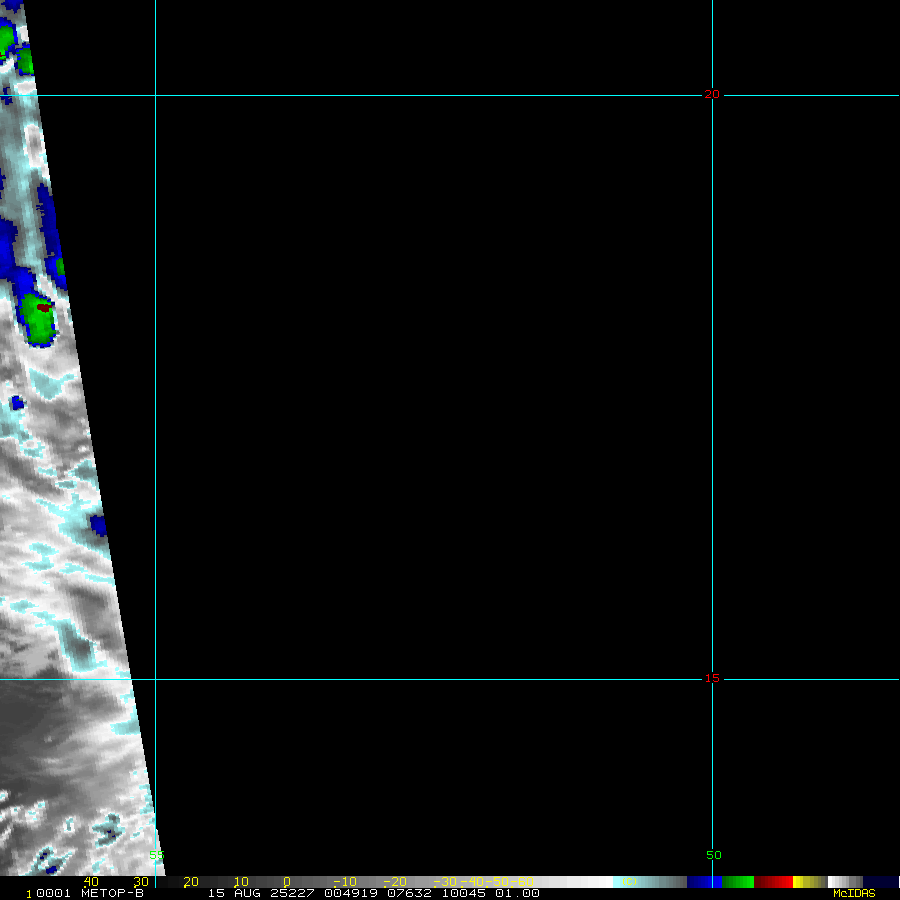Pick the red segment of the color bar

pos(773,882)
